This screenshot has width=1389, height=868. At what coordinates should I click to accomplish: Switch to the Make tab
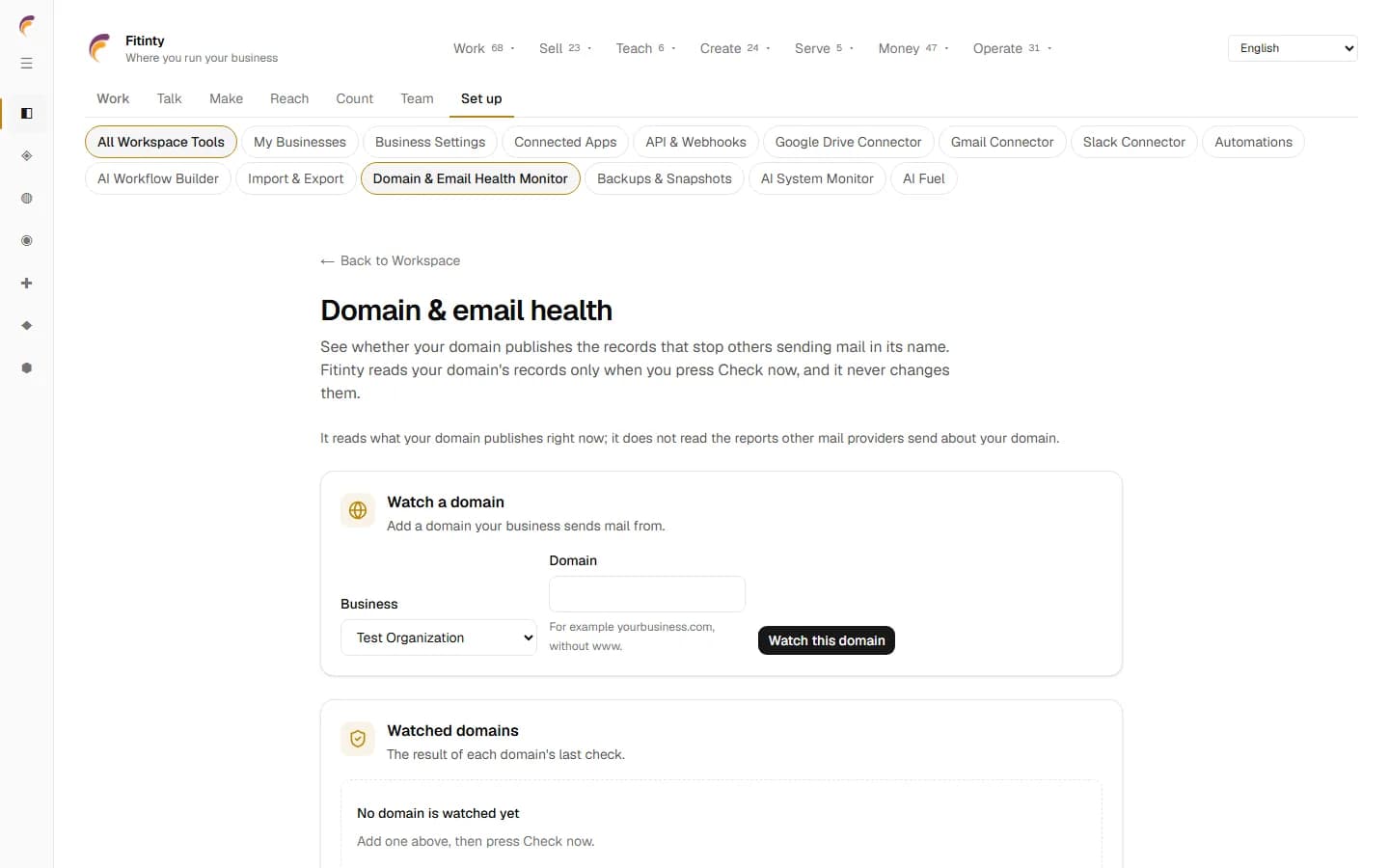(226, 98)
